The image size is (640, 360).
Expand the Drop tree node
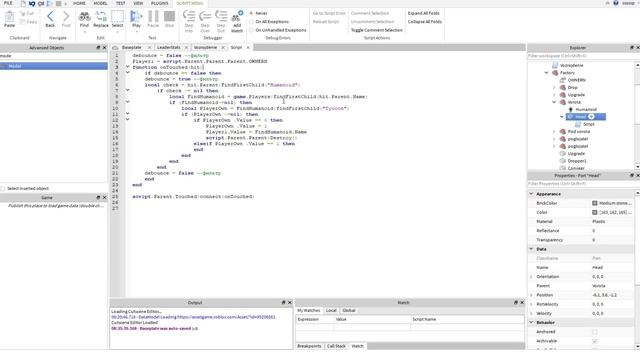(x=554, y=87)
